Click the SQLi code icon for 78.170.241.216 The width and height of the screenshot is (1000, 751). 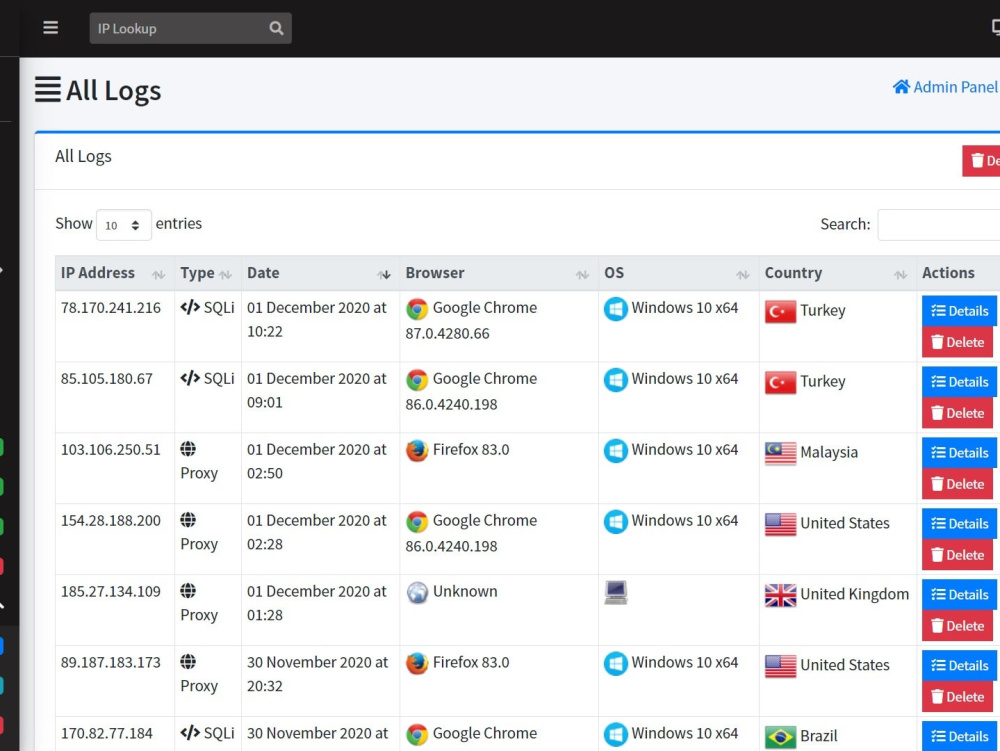[190, 307]
